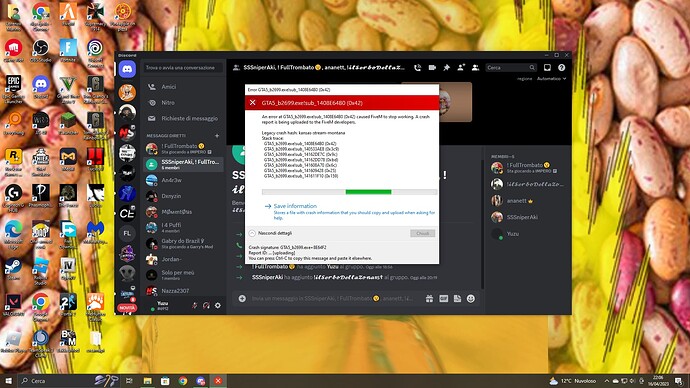Image resolution: width=690 pixels, height=388 pixels.
Task: Focus the Trova o avvia una conversazione field
Action: tap(183, 68)
